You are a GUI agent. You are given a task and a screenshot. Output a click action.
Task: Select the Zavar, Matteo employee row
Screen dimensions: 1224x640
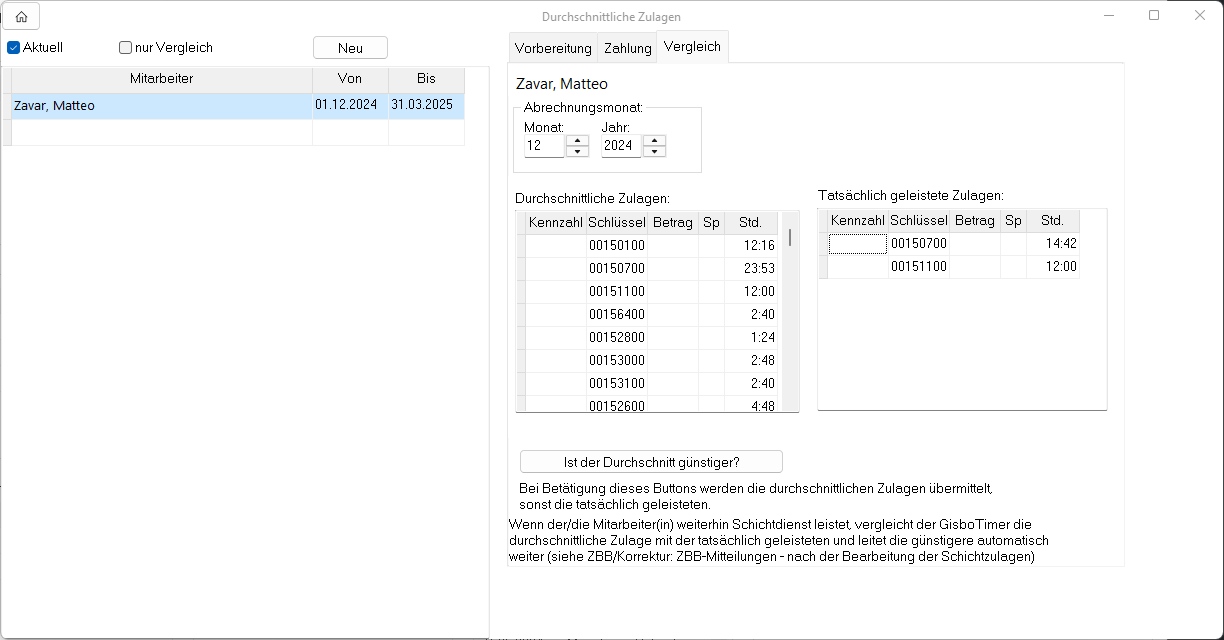point(161,106)
